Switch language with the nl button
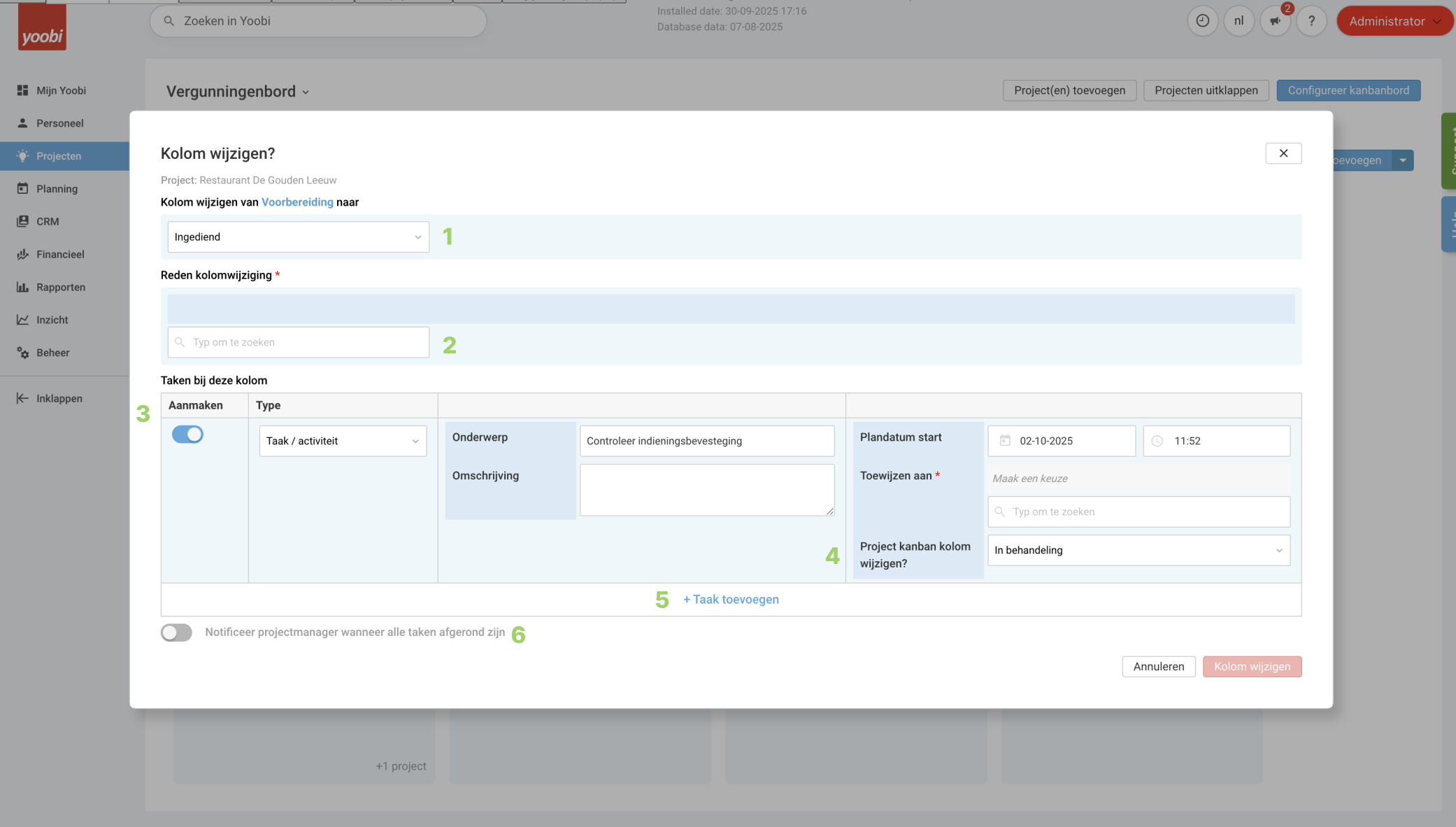Viewport: 1456px width, 827px height. click(1239, 21)
